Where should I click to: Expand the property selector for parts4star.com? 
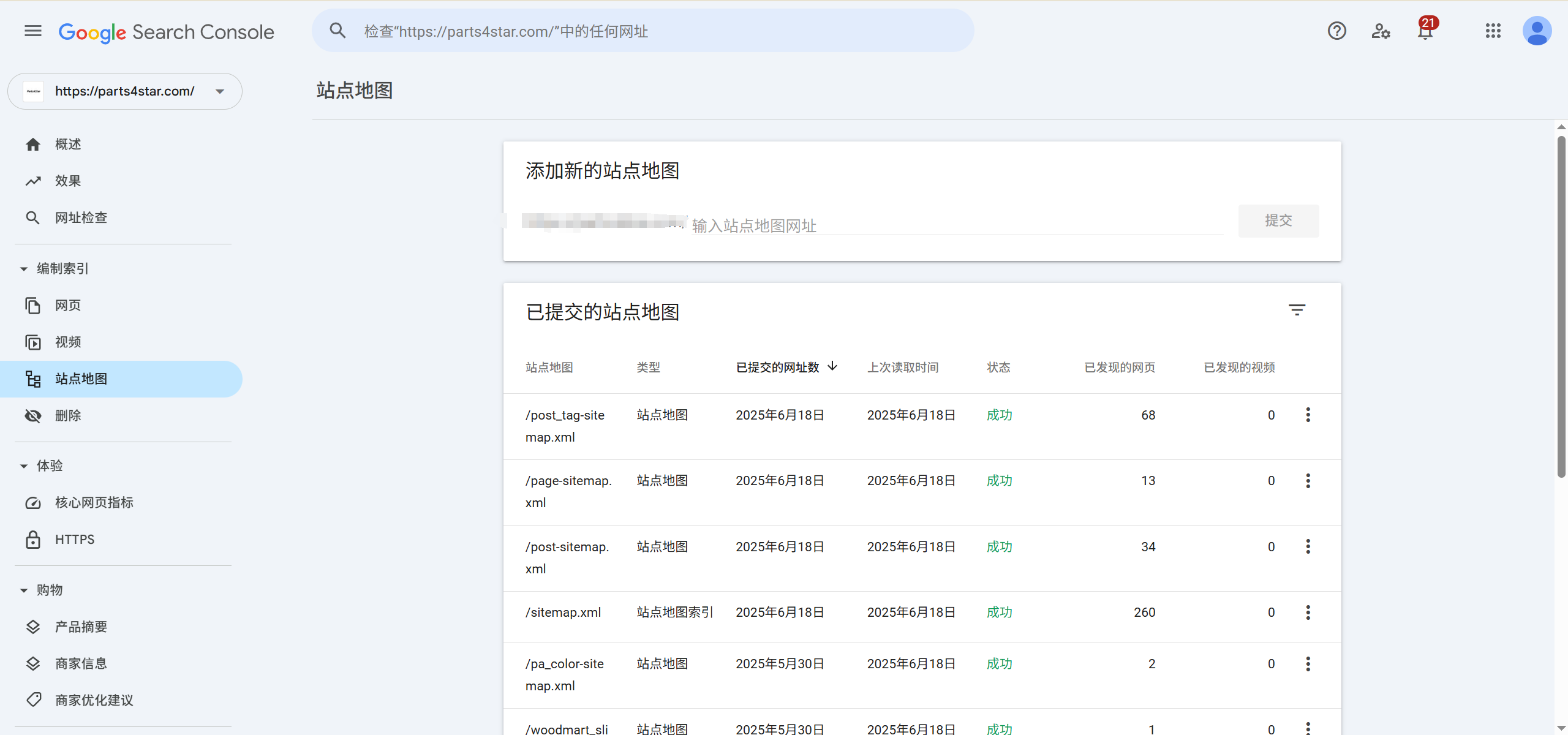tap(219, 91)
